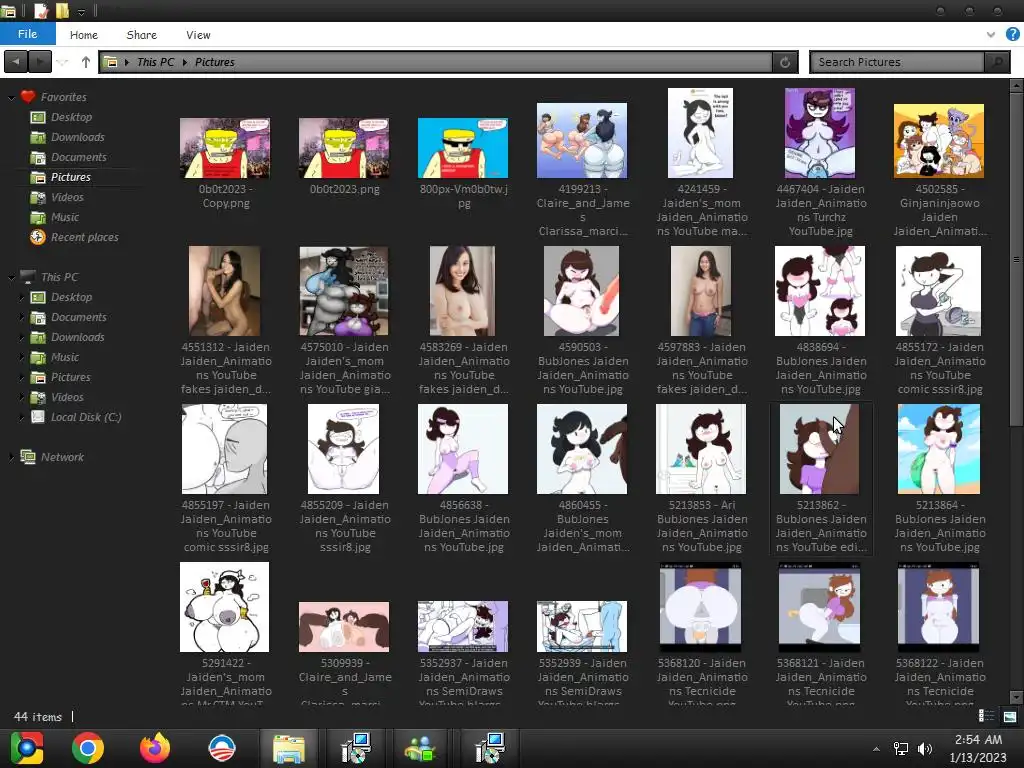Open the File tab
Screen dimensions: 1024x768
click(27, 34)
